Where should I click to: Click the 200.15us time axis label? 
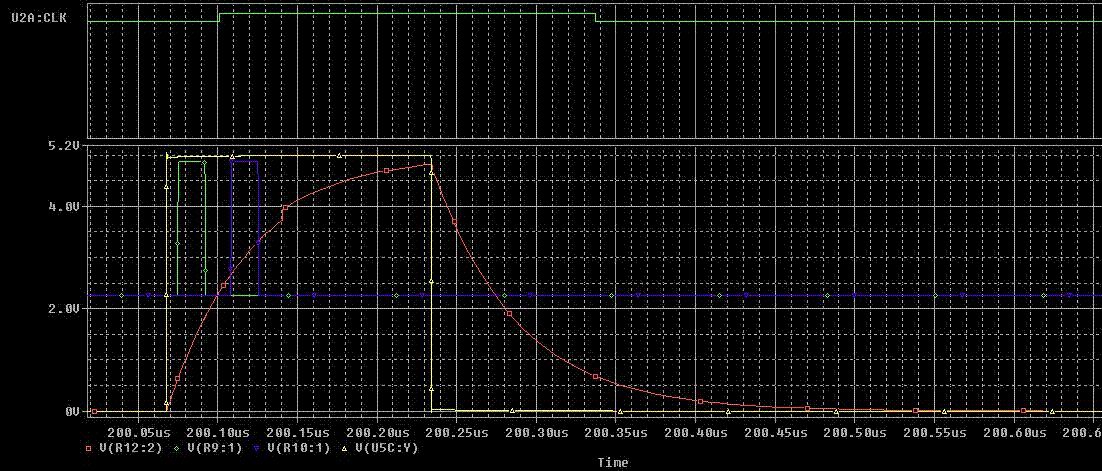(297, 430)
